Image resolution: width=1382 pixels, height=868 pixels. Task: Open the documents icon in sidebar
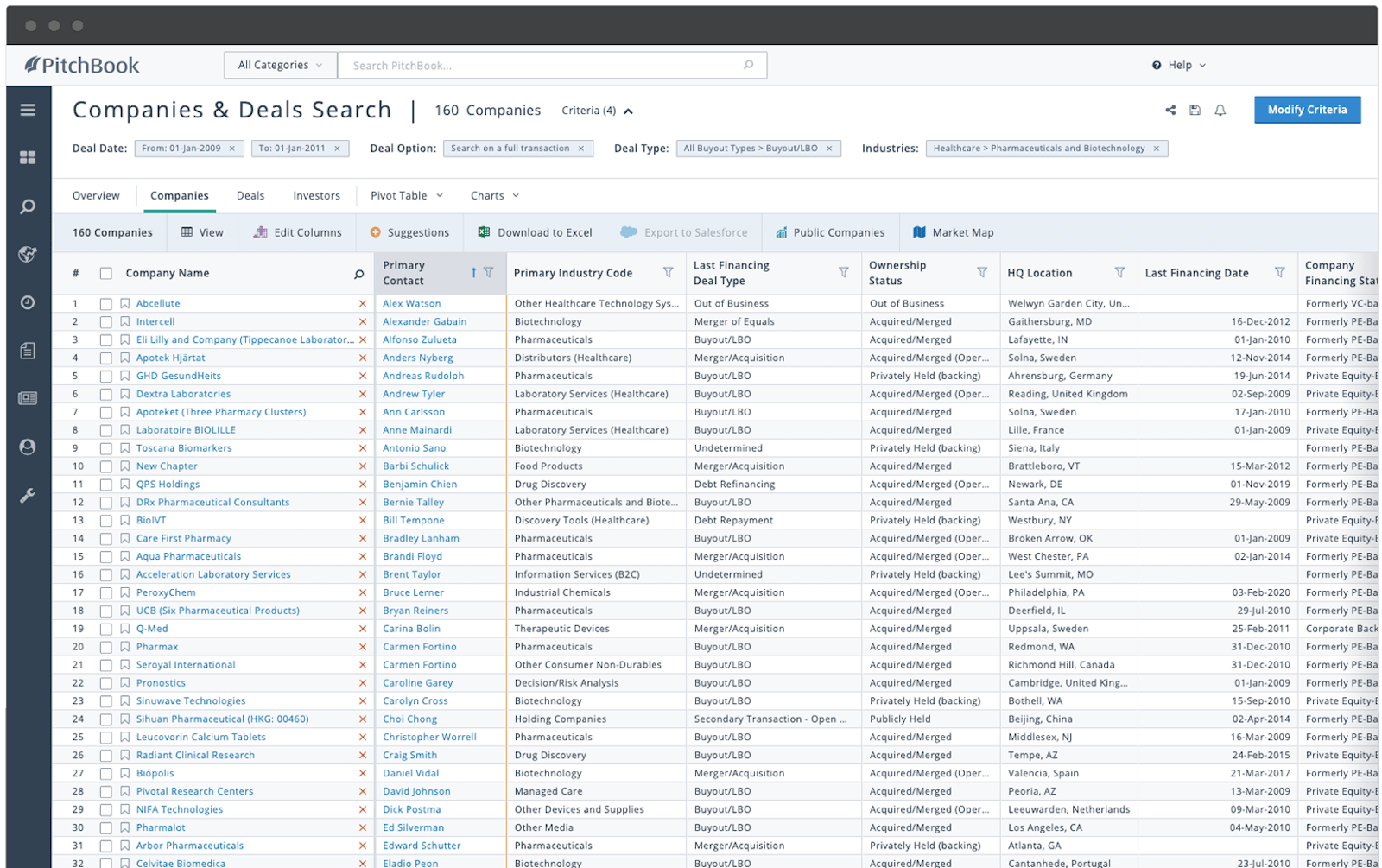pos(28,351)
